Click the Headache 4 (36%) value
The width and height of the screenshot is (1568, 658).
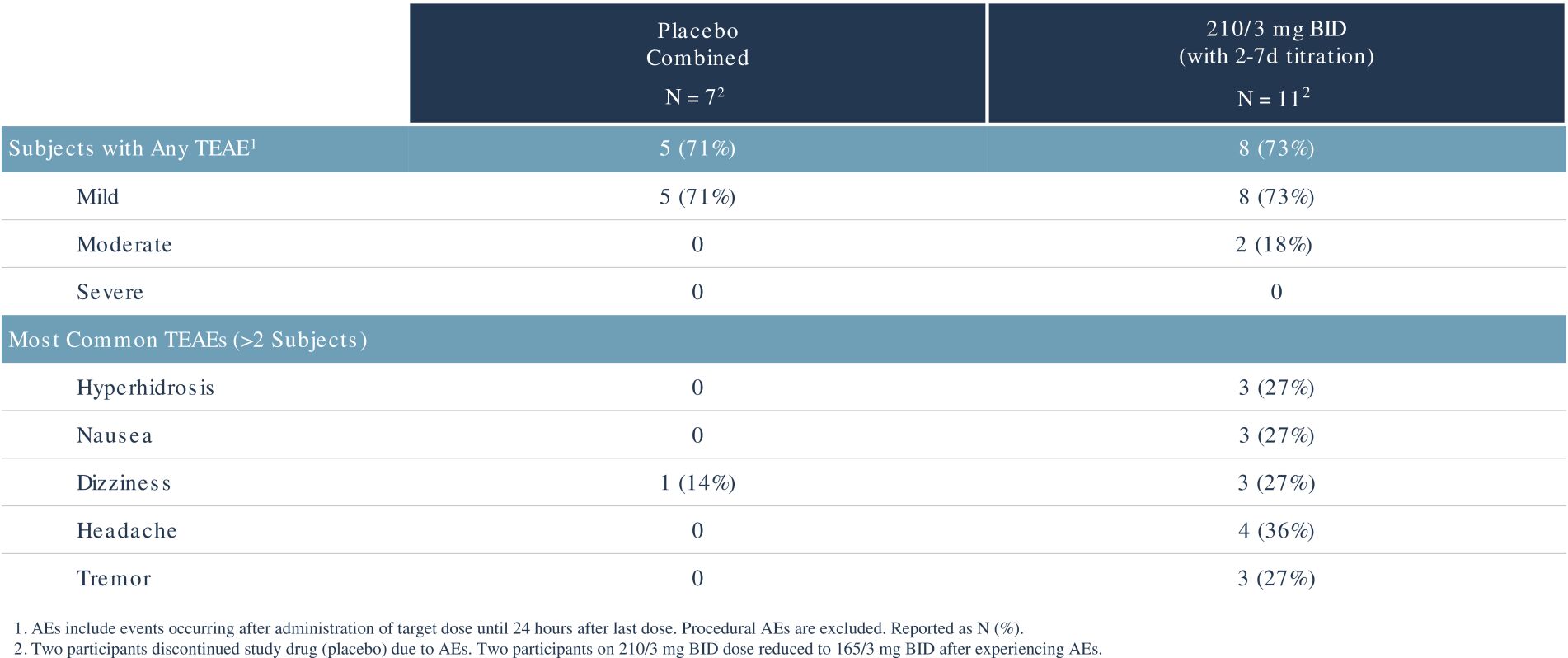[1275, 531]
